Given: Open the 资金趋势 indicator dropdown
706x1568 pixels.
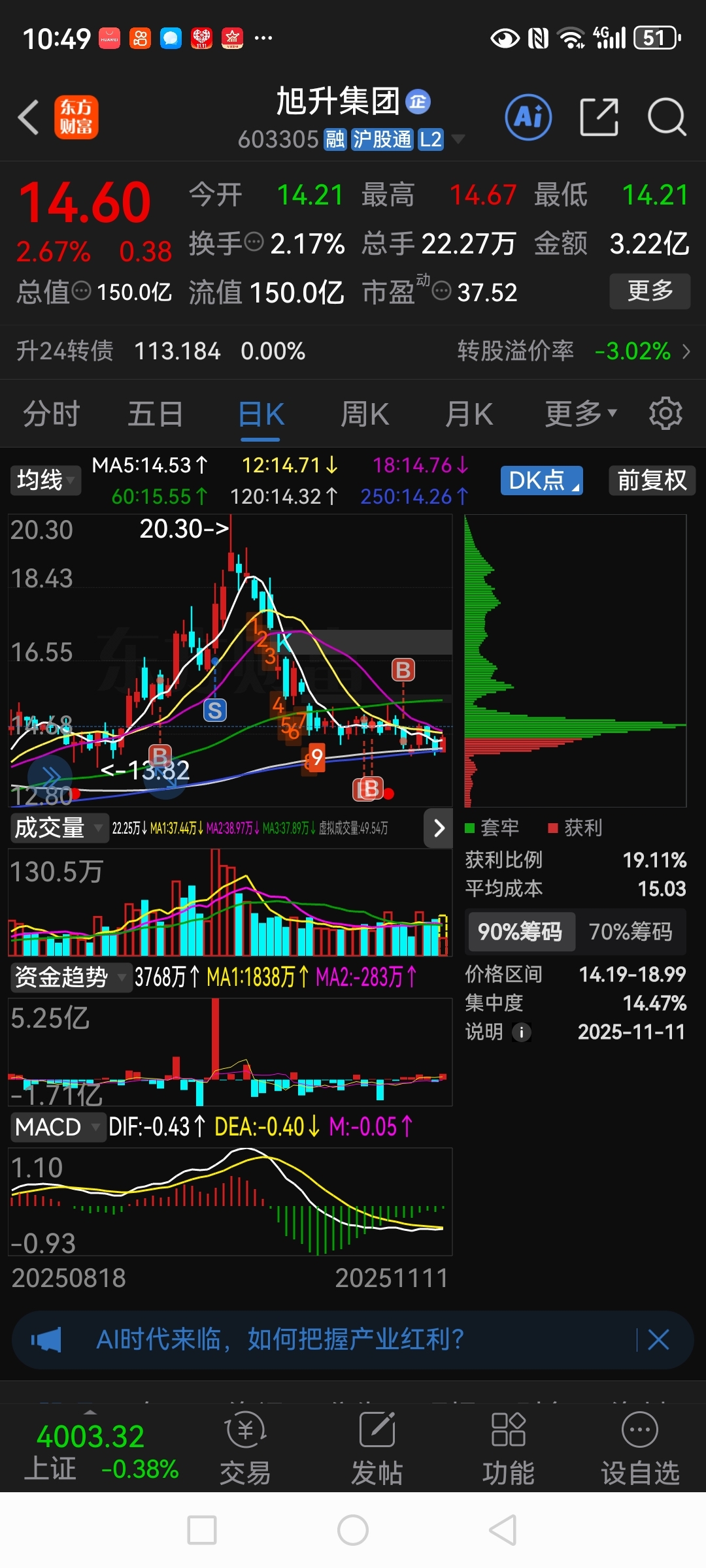Looking at the screenshot, I should coord(71,977).
